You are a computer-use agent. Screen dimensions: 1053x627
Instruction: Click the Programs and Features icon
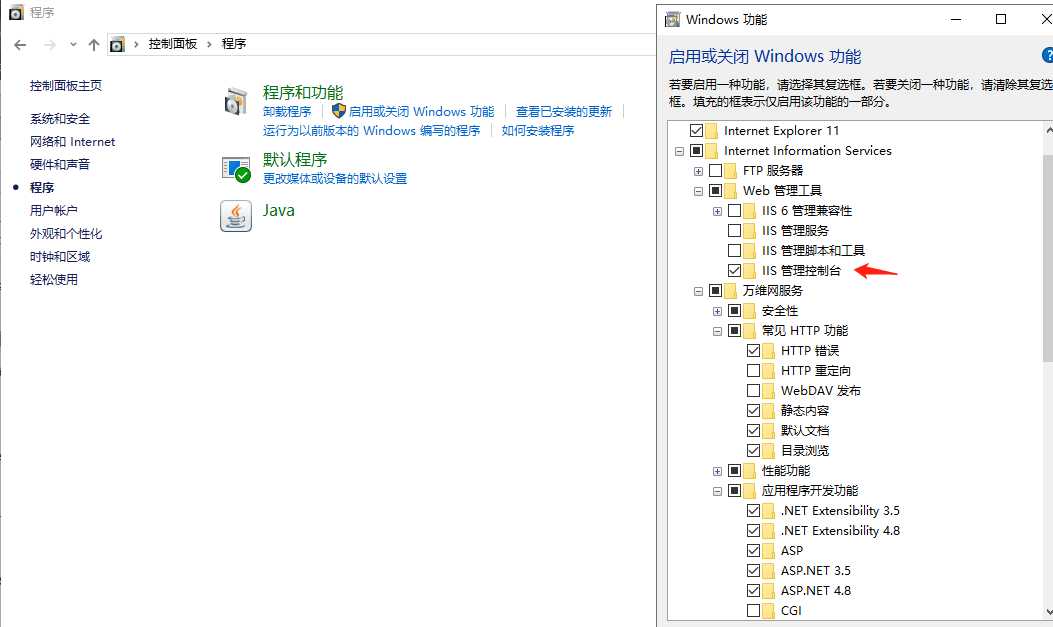click(x=236, y=101)
